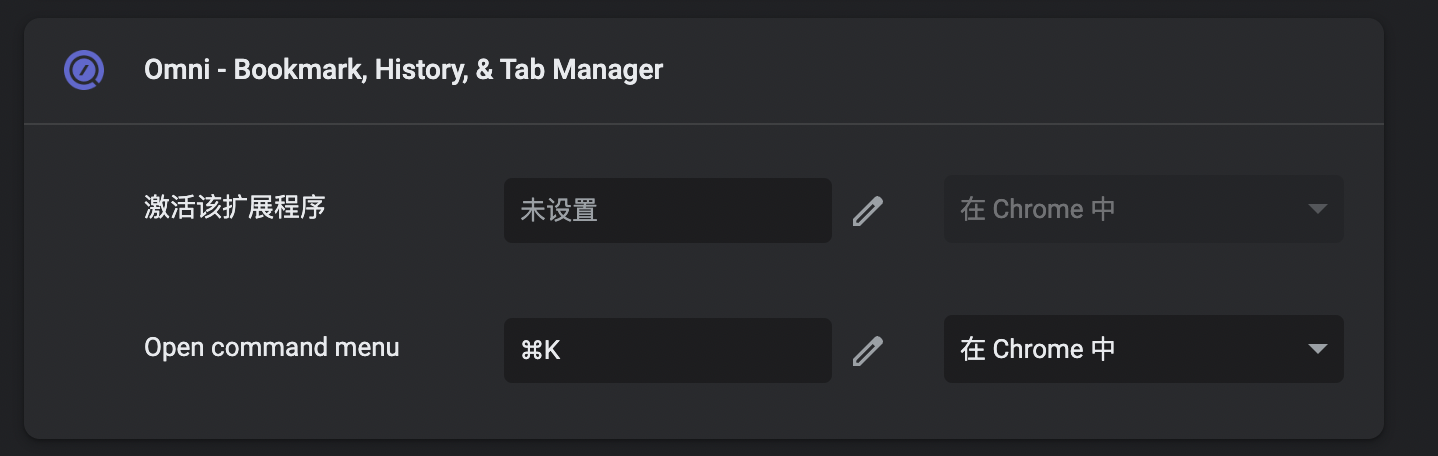Open scope dropdown for Open command menu

click(1143, 349)
